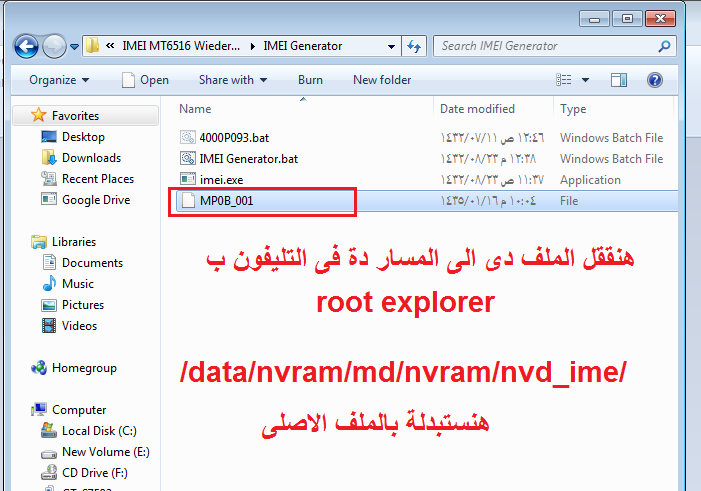Create a New folder

click(382, 80)
